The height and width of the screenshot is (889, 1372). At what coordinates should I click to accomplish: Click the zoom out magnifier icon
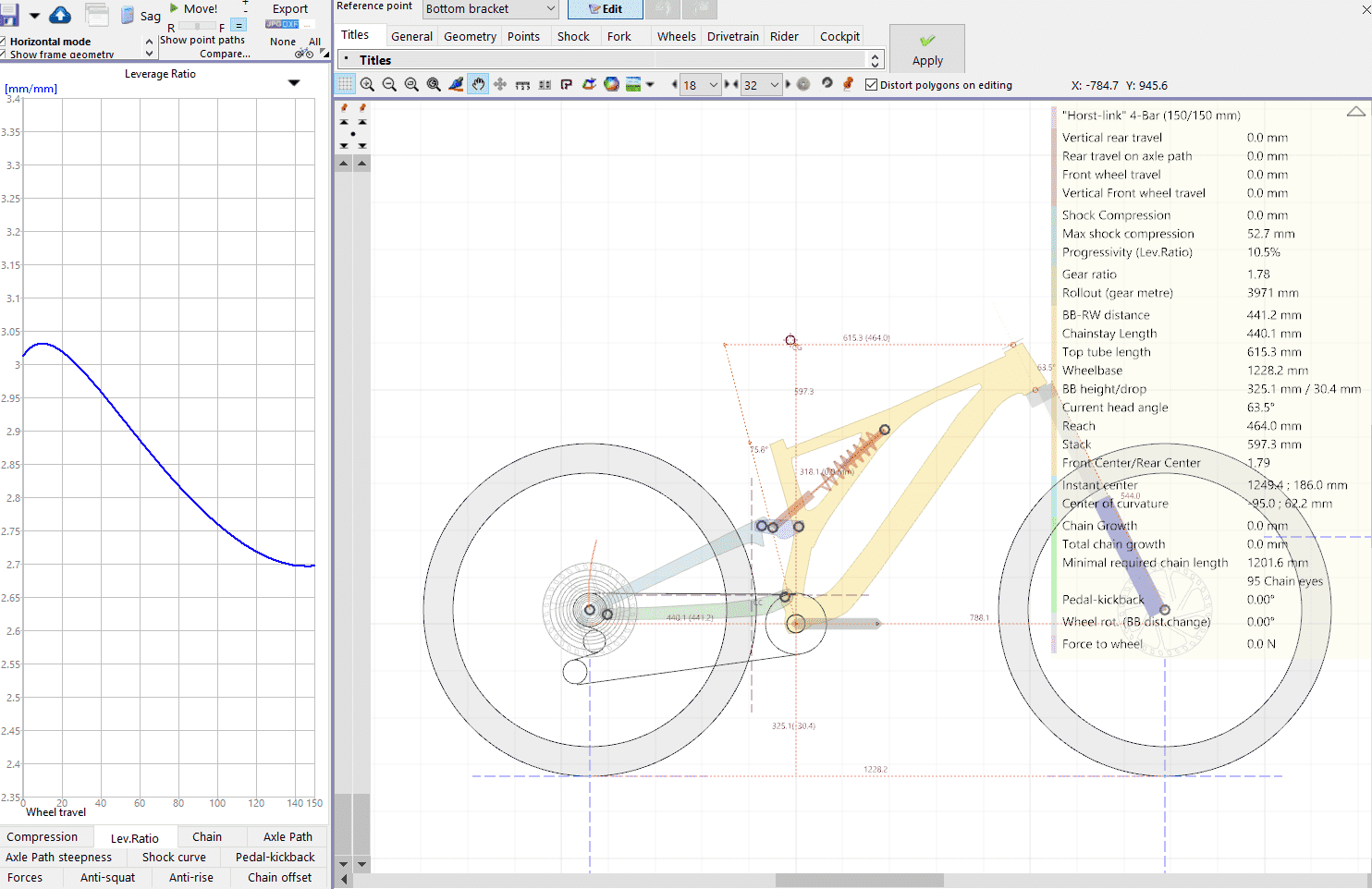pyautogui.click(x=389, y=84)
